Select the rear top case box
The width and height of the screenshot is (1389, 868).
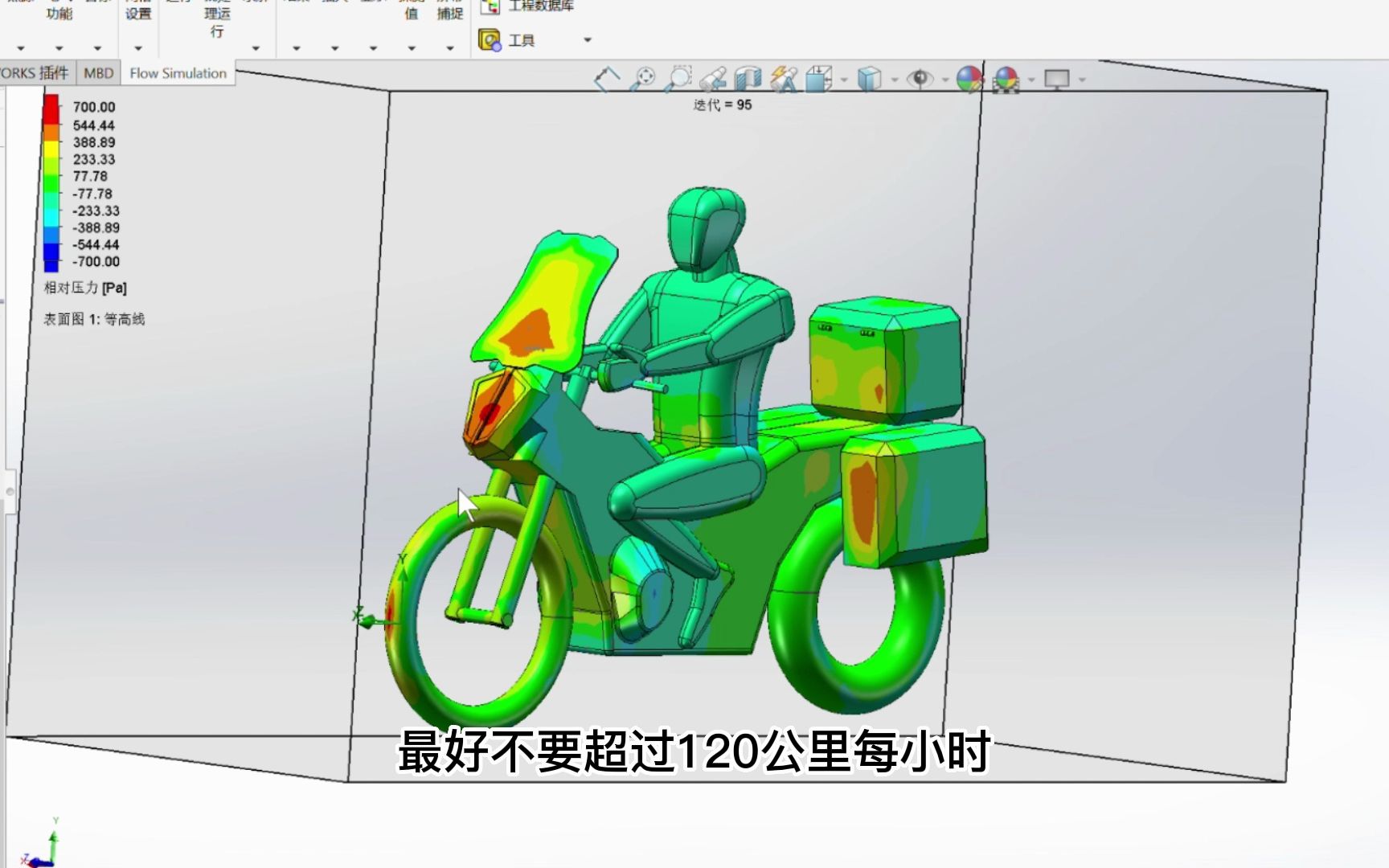[884, 360]
